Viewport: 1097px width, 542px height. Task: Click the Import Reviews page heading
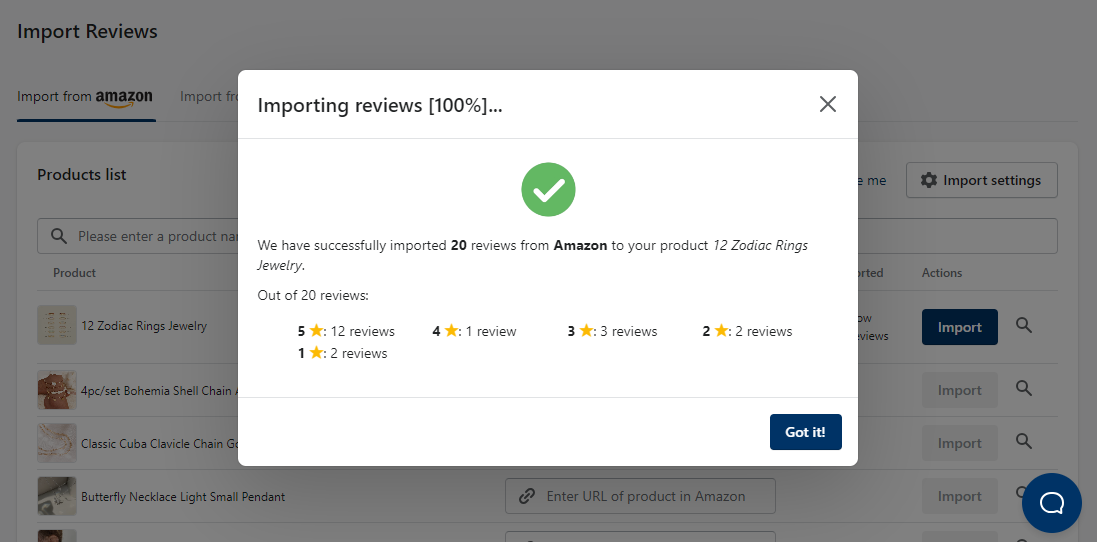click(x=87, y=32)
